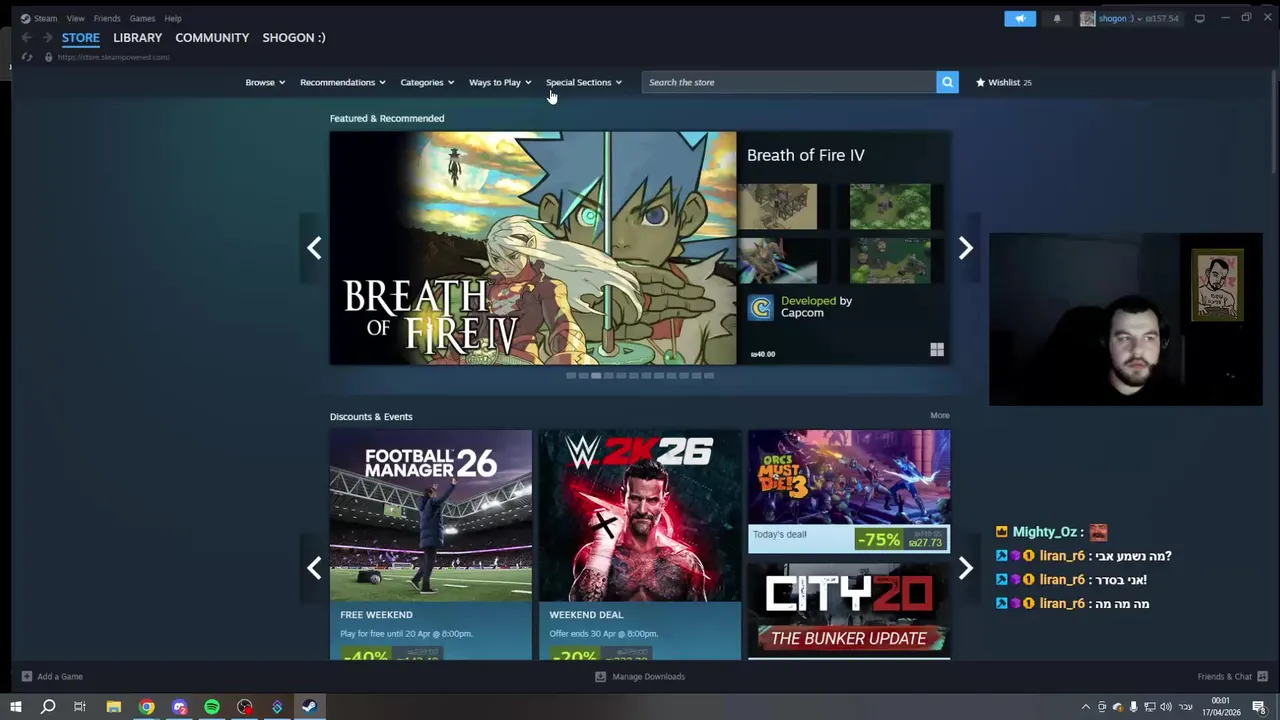
Task: View second Breath of Fire IV screenshot thumbnail
Action: [890, 206]
